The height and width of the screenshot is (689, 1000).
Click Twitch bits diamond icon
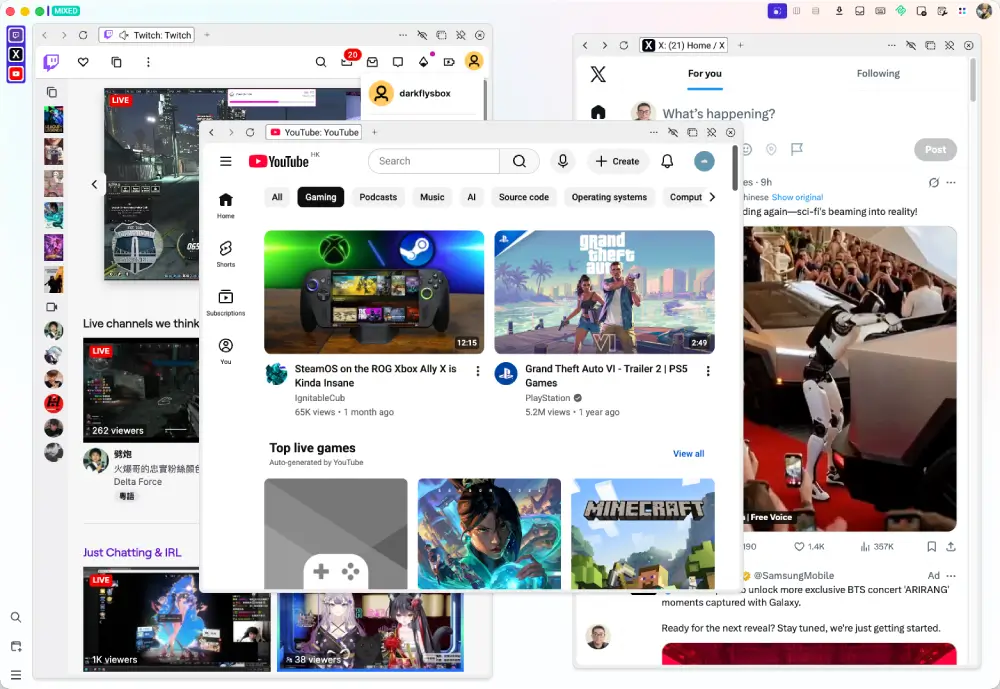point(423,61)
